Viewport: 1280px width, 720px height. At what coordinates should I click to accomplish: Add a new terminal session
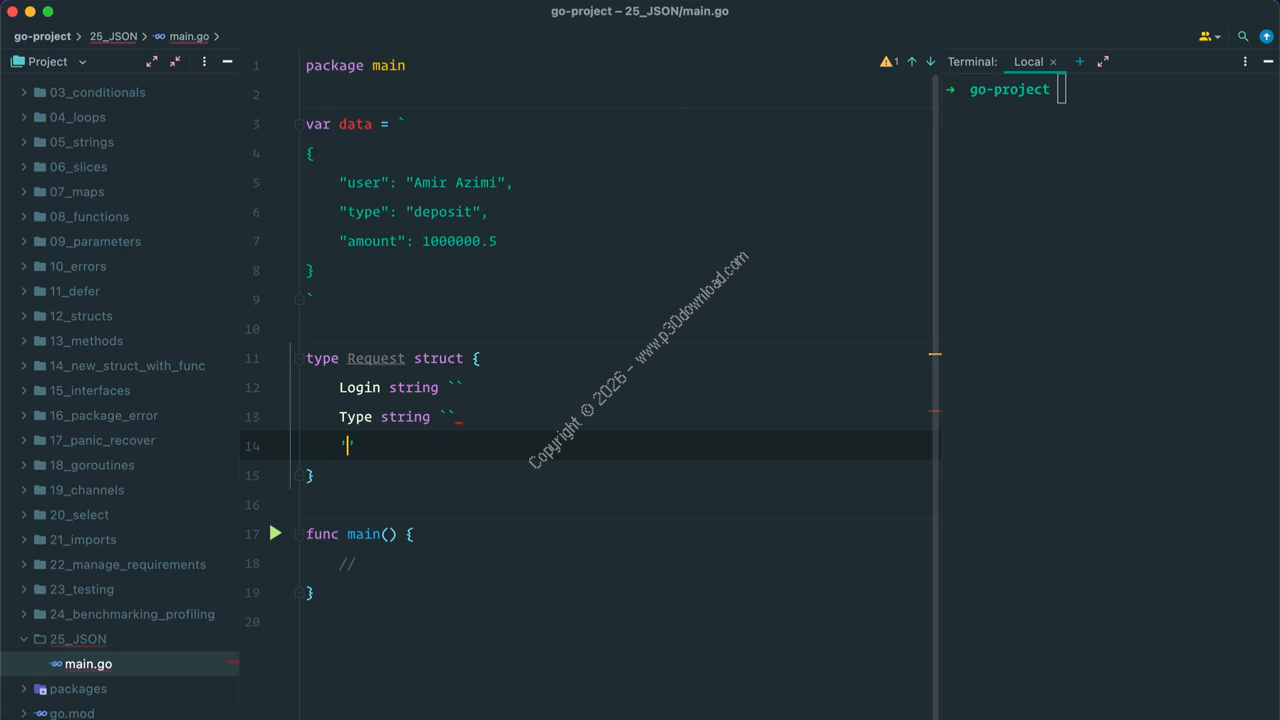pyautogui.click(x=1079, y=62)
